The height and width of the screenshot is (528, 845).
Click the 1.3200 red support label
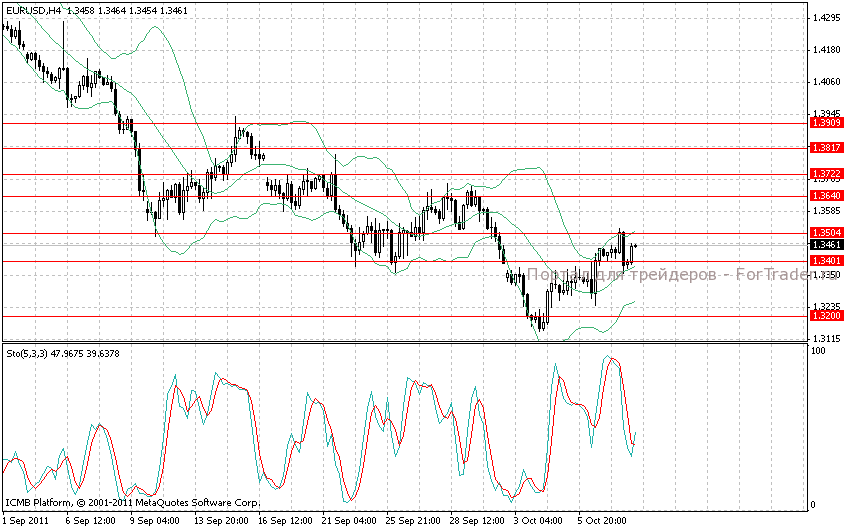(826, 315)
